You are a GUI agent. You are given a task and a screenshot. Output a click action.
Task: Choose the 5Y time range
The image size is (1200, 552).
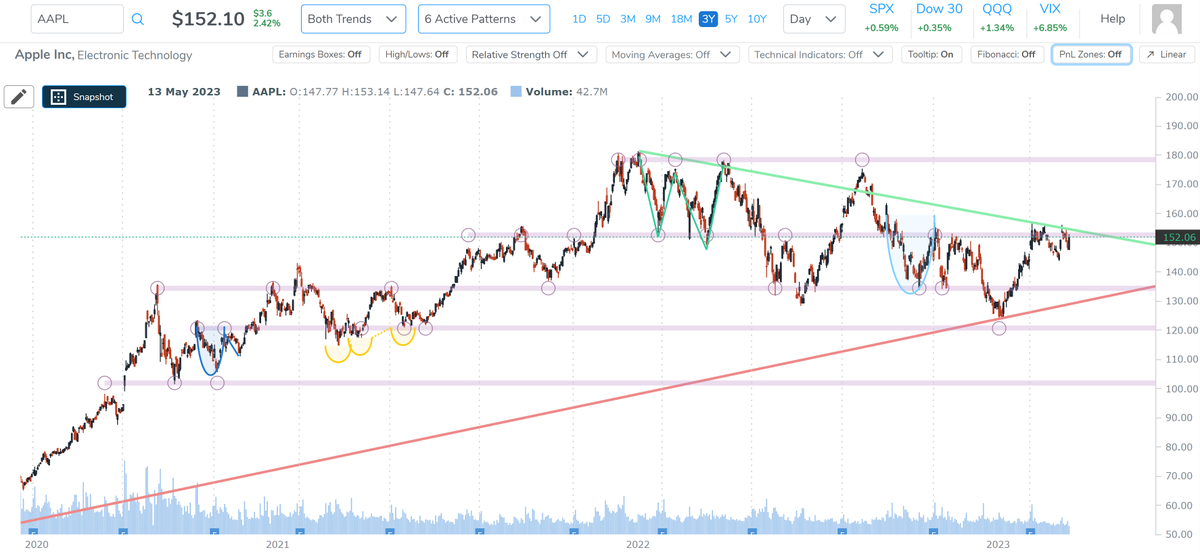coord(732,19)
